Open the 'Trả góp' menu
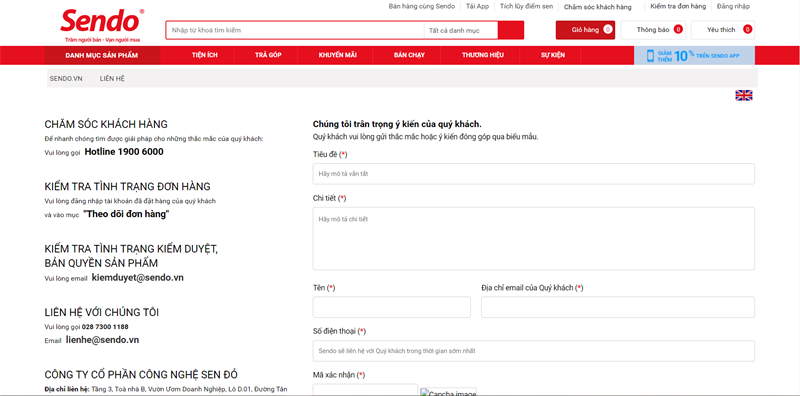Viewport: 800px width, 396px height. coord(268,55)
